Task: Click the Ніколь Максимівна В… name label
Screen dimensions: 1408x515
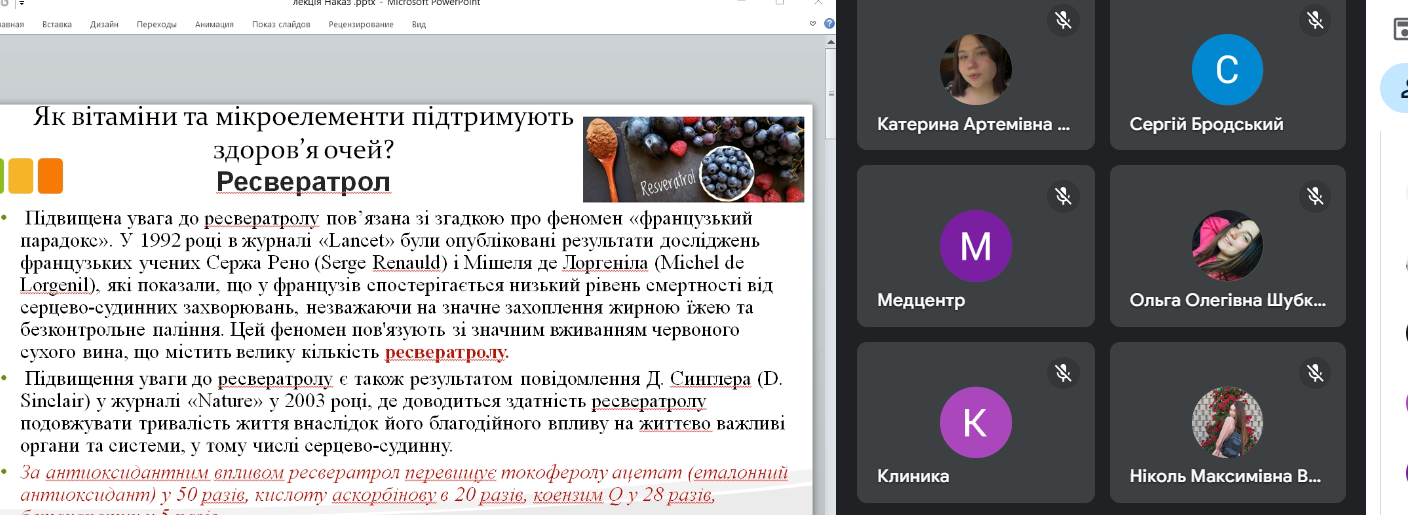Action: point(1225,477)
